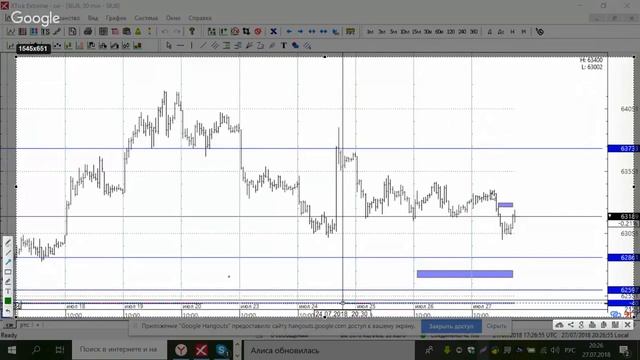Click the yellow-green alert bell icon
The image size is (640, 360).
[138, 31]
